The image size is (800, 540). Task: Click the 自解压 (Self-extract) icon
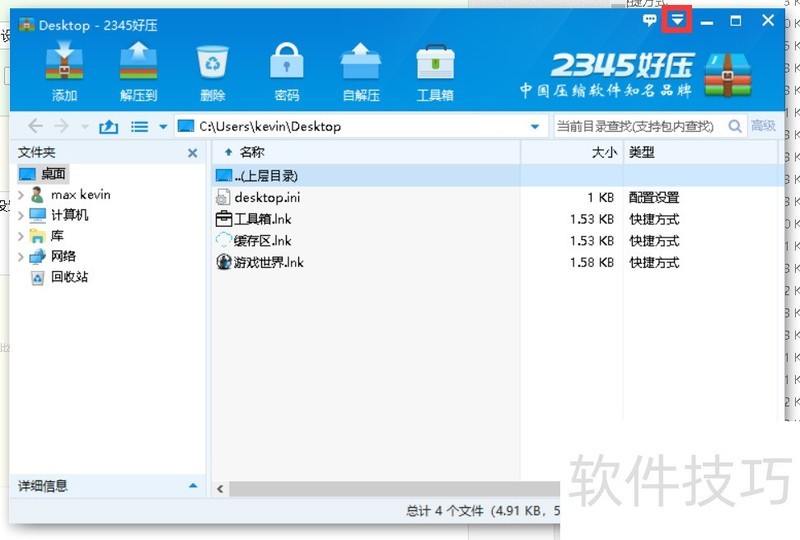tap(361, 62)
